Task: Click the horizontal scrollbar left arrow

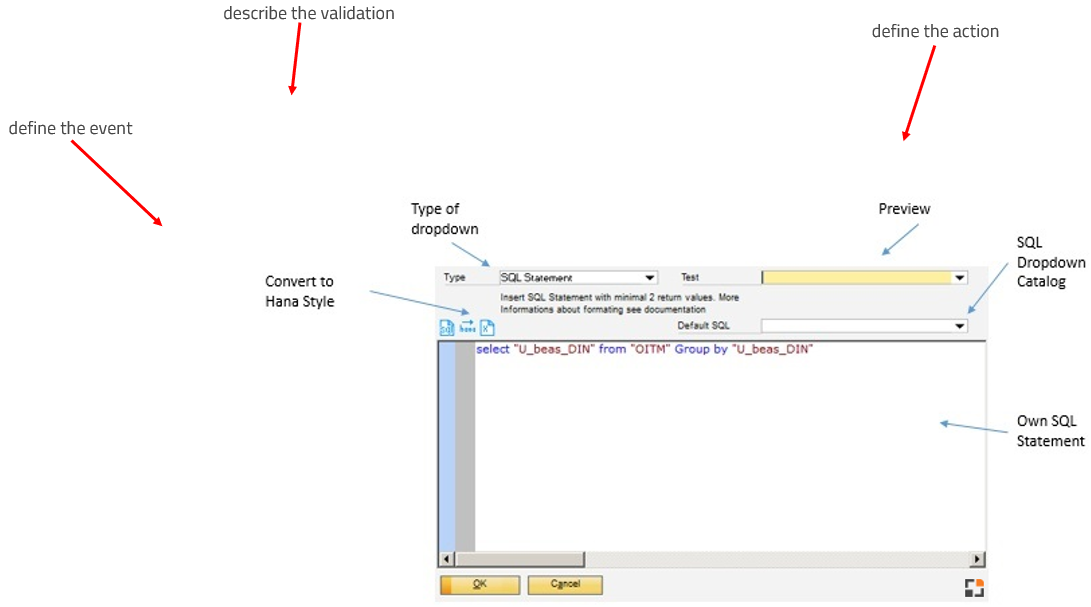Action: coord(447,560)
